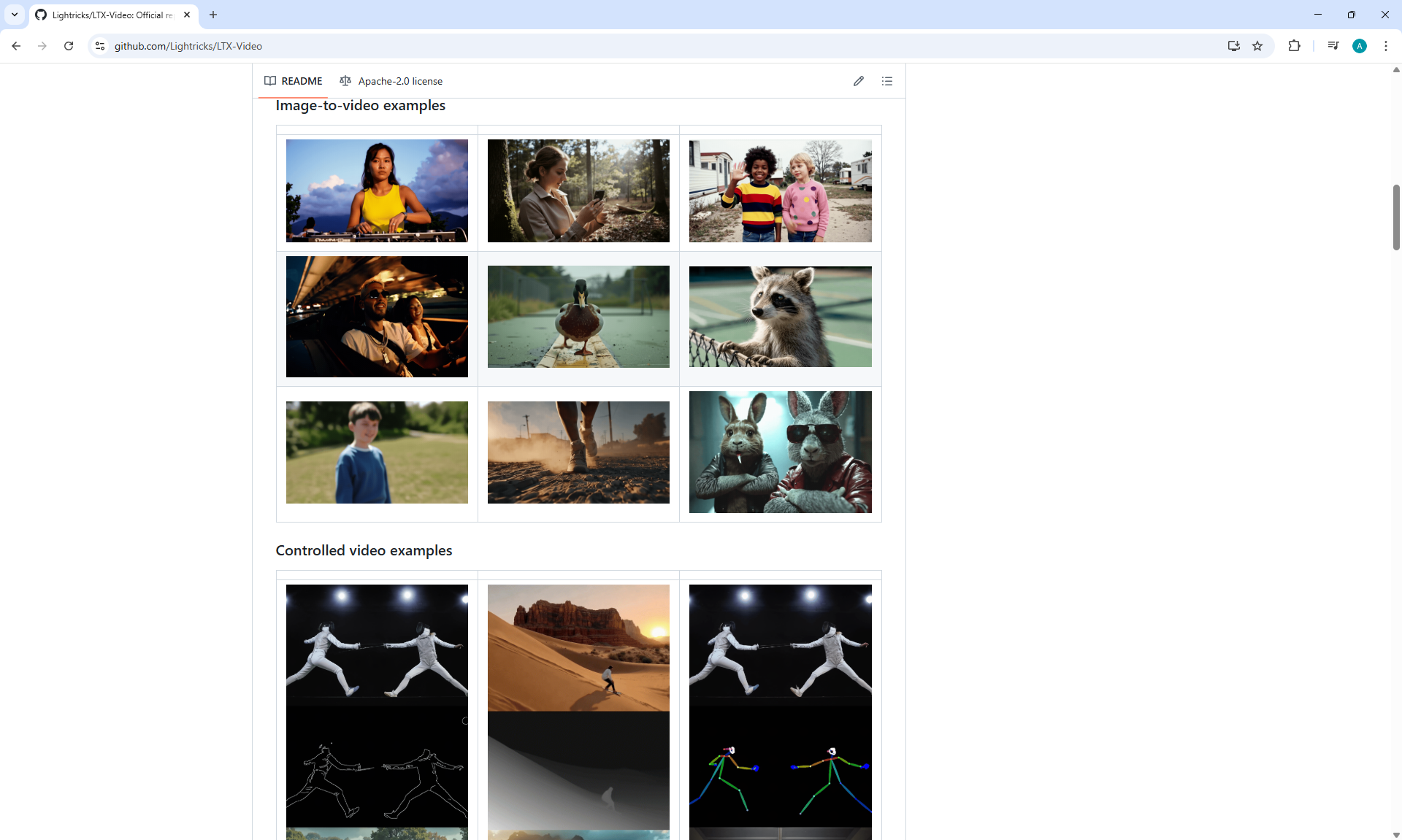Reload the page
The height and width of the screenshot is (840, 1402).
pyautogui.click(x=69, y=46)
